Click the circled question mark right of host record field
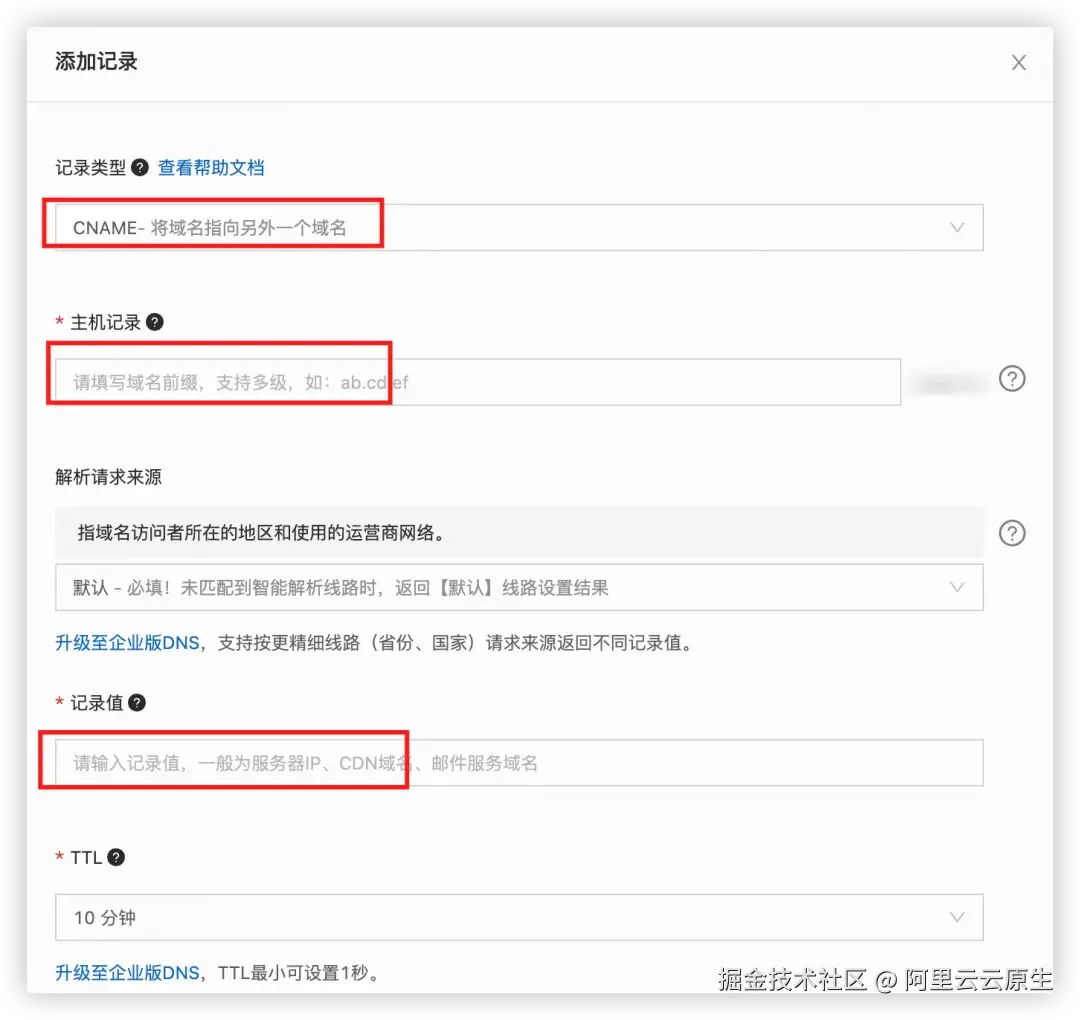 pos(1012,379)
